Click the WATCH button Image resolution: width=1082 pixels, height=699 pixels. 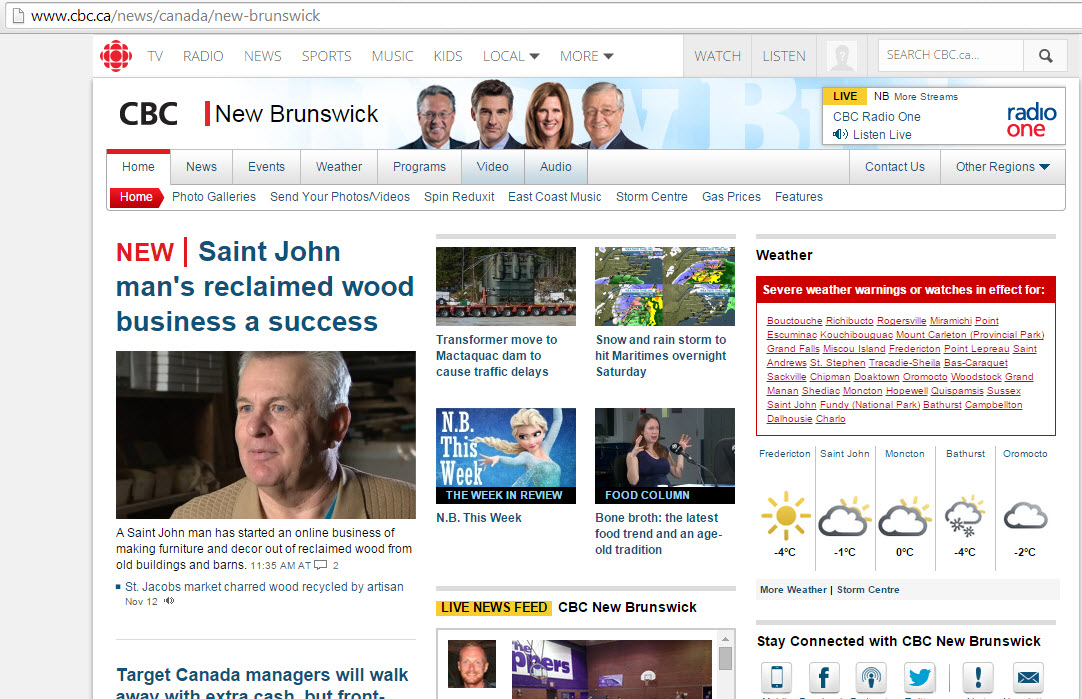point(718,56)
